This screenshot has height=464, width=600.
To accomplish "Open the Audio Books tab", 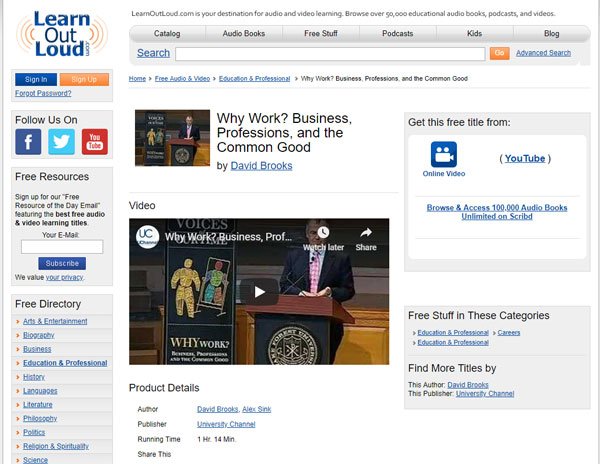I will [x=244, y=34].
